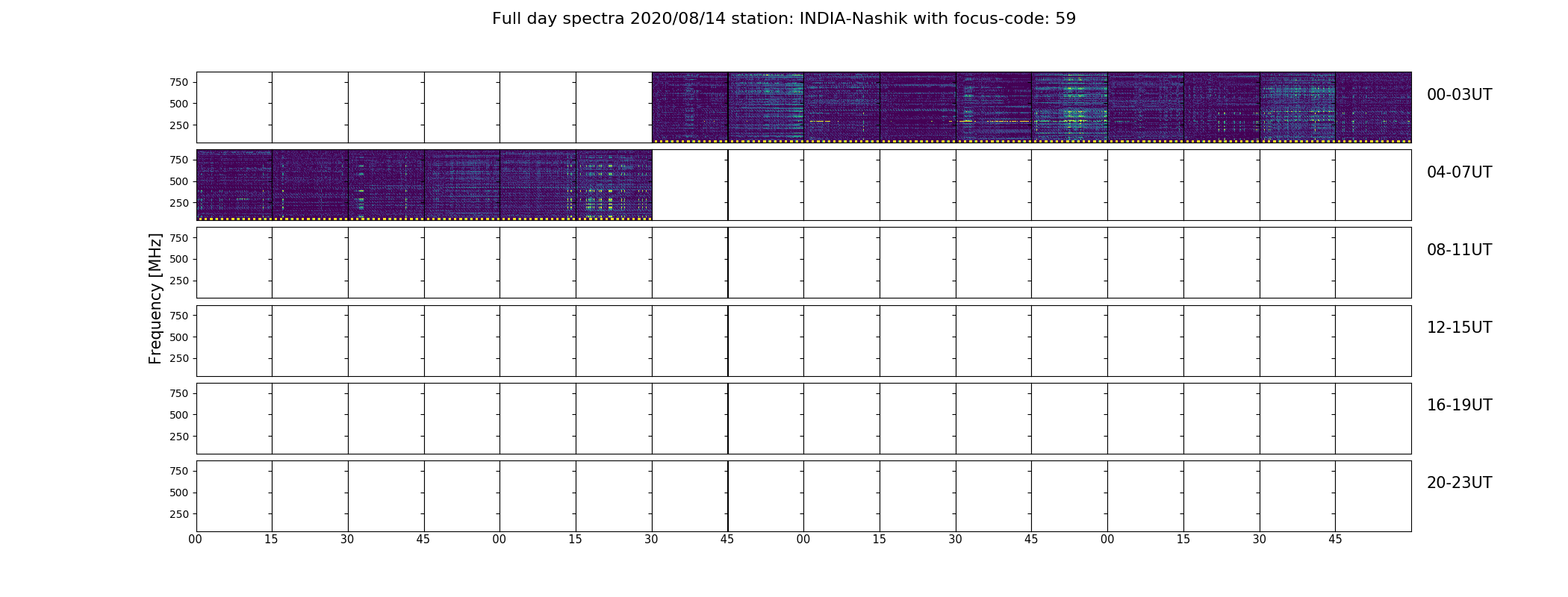1568x597 pixels.
Task: Click the 500 tick of the 04-07UT row
Action: click(179, 181)
